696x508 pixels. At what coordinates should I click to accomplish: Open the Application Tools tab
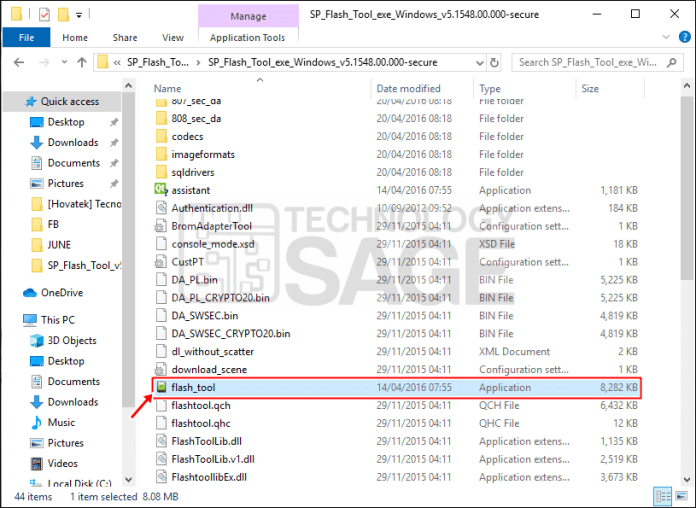[x=247, y=38]
